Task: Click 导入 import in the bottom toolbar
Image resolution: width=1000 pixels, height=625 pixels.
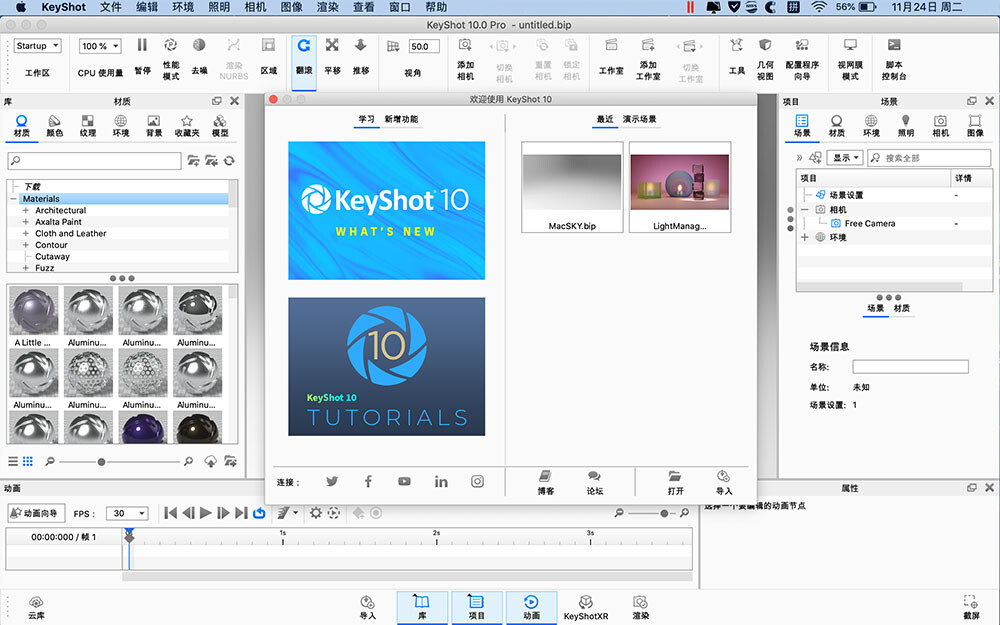Action: [x=367, y=608]
